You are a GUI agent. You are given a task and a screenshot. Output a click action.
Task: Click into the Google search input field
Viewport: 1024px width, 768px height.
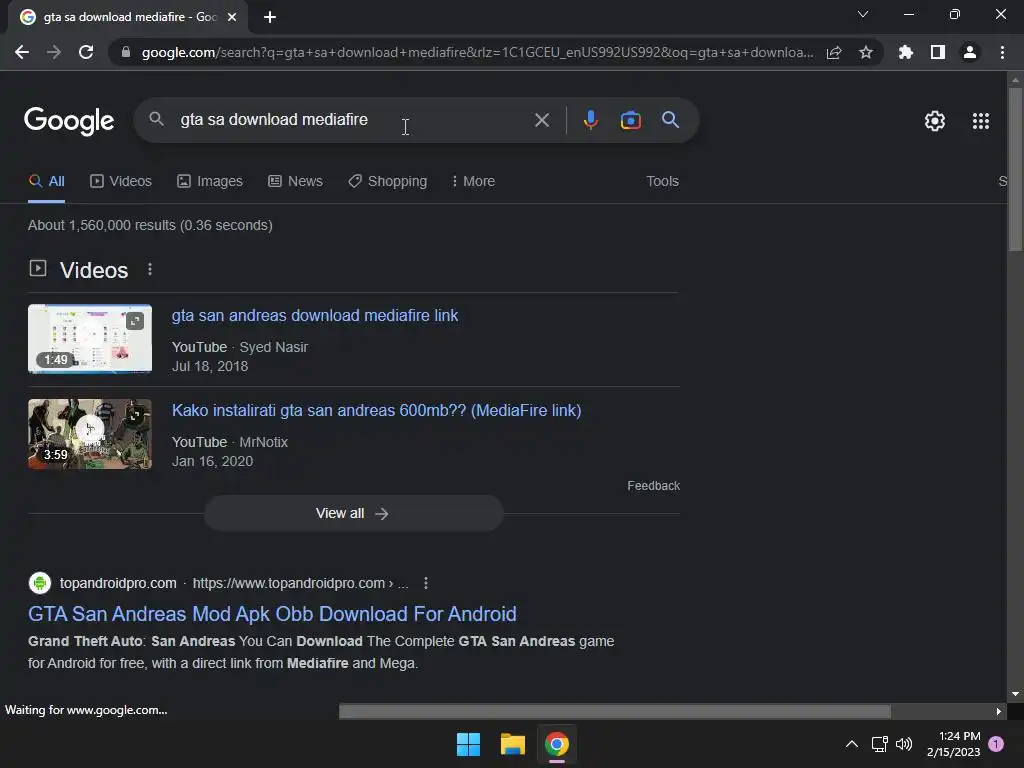tap(353, 120)
